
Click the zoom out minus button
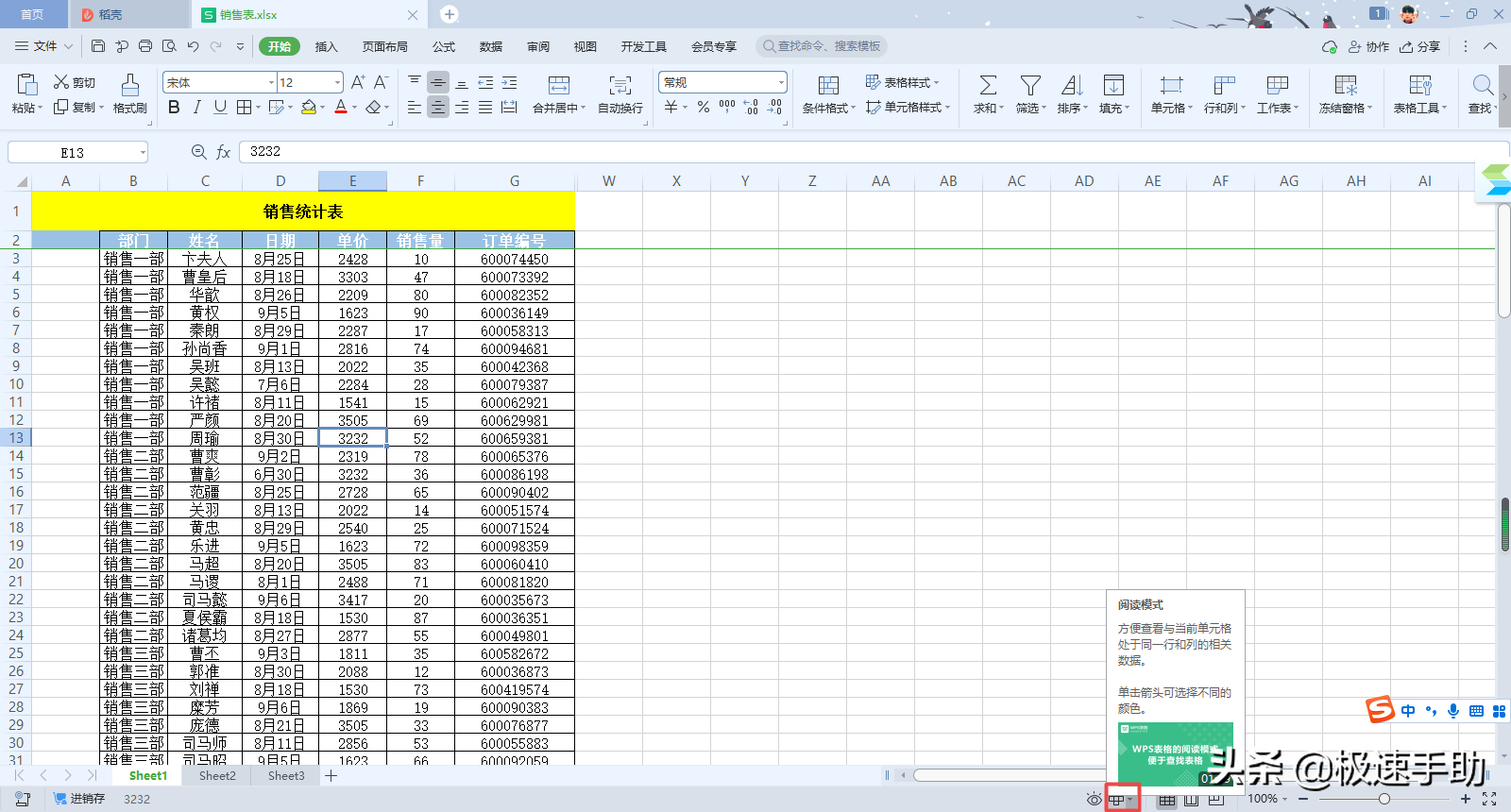pos(1303,799)
